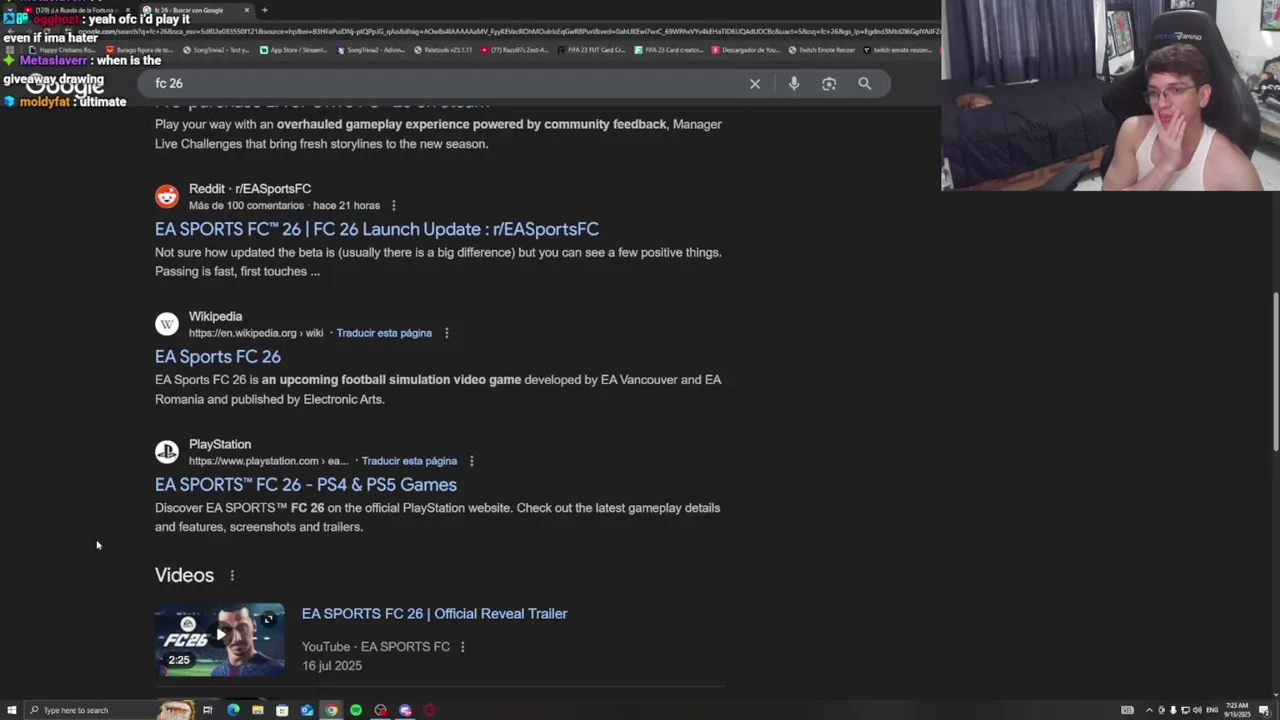Screen dimensions: 1280x720
Task: Click the Reddit favicon icon
Action: [x=167, y=196]
